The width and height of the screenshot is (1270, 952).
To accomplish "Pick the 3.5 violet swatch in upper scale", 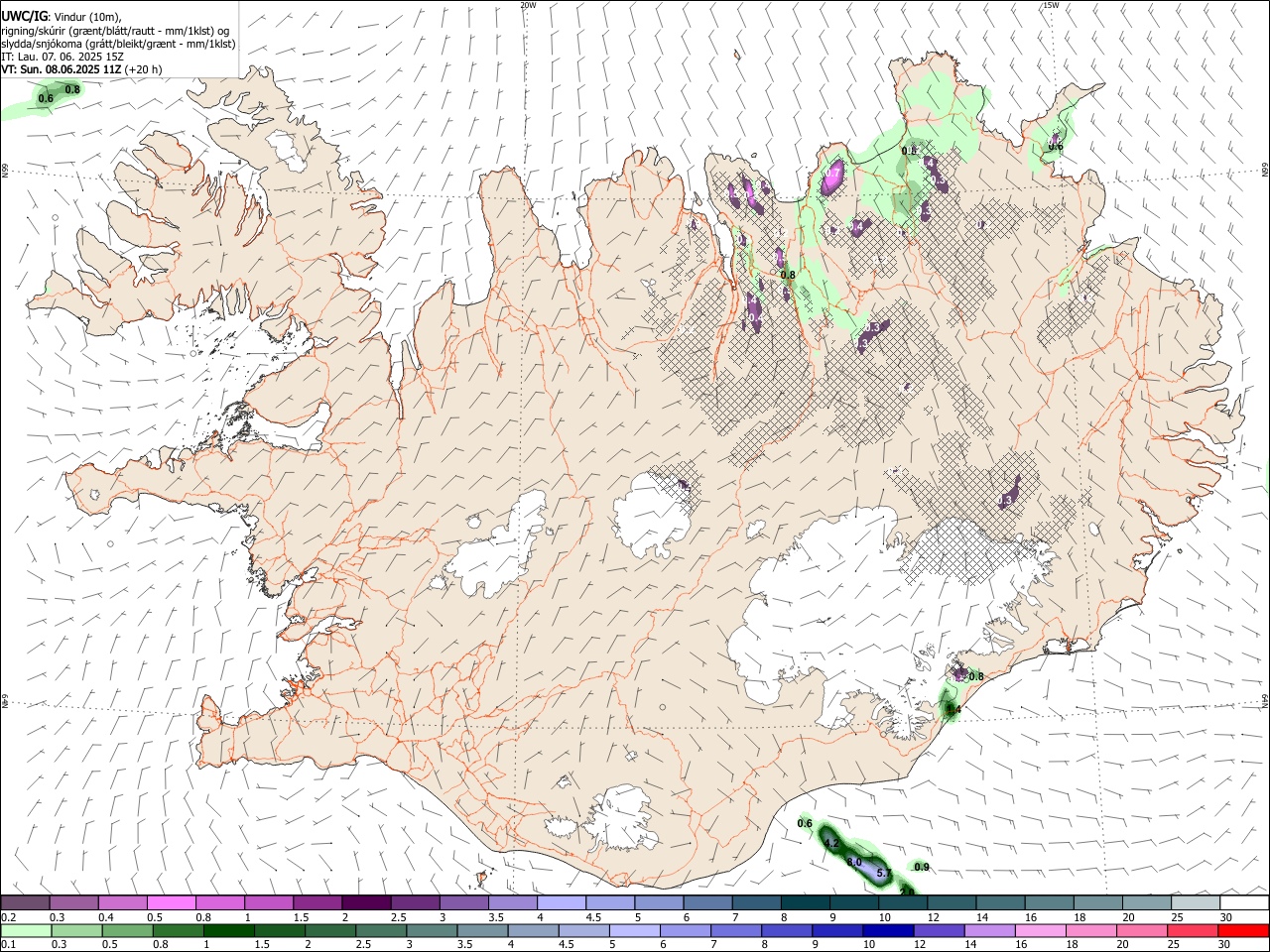I will pos(513,903).
